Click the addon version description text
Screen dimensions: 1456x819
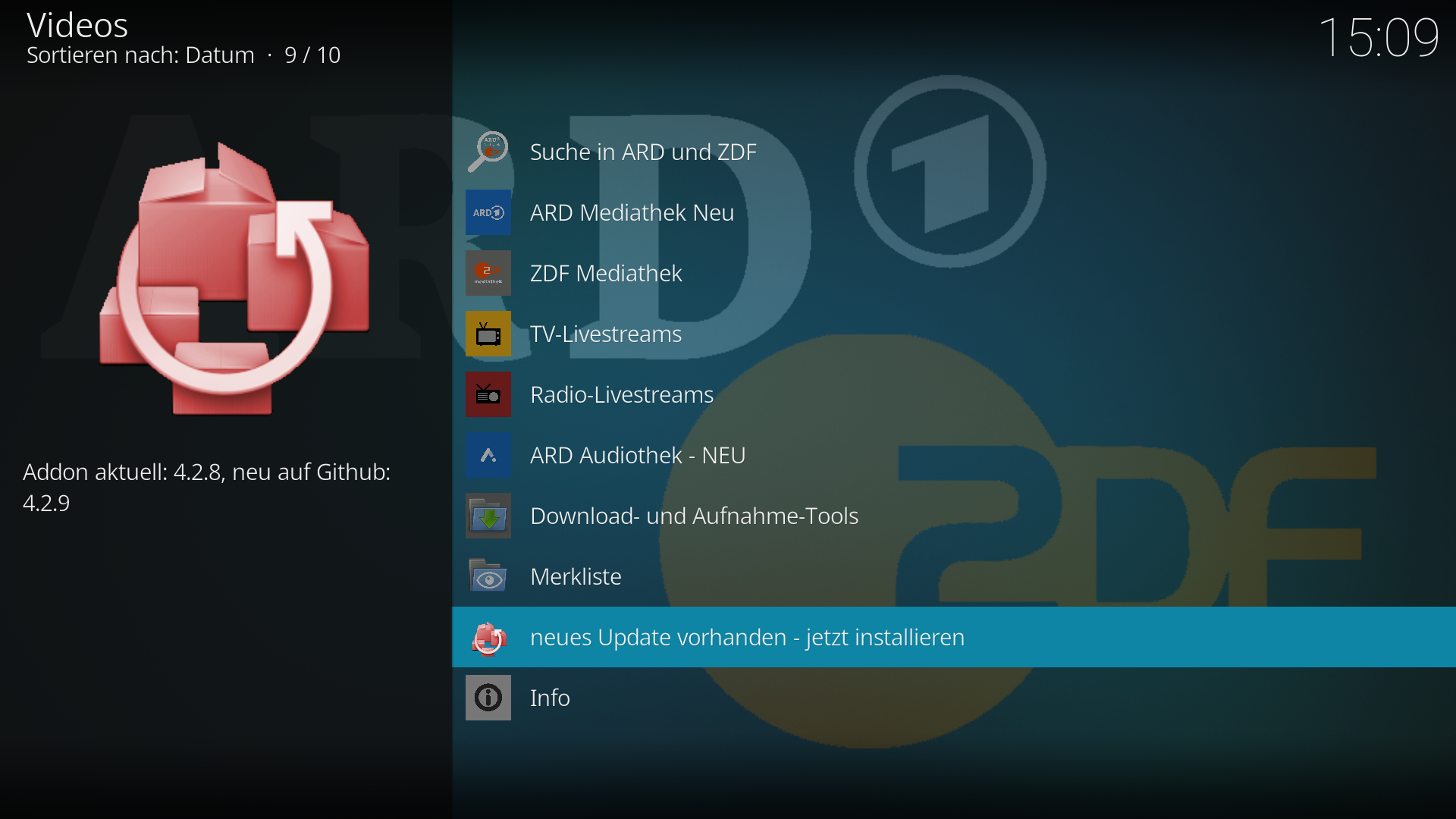(x=206, y=488)
